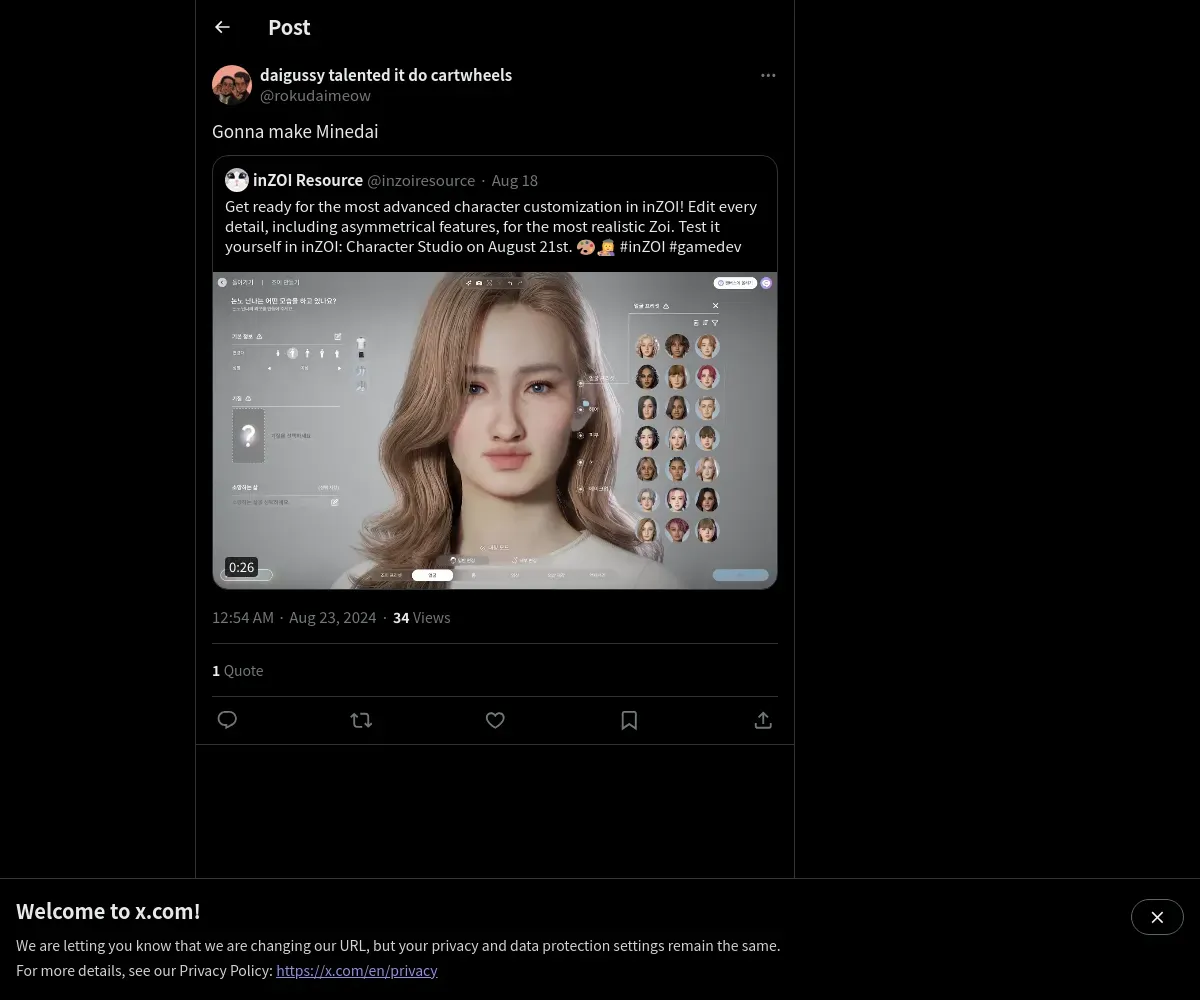Click the Welcome to x.com! heading

pyautogui.click(x=108, y=911)
